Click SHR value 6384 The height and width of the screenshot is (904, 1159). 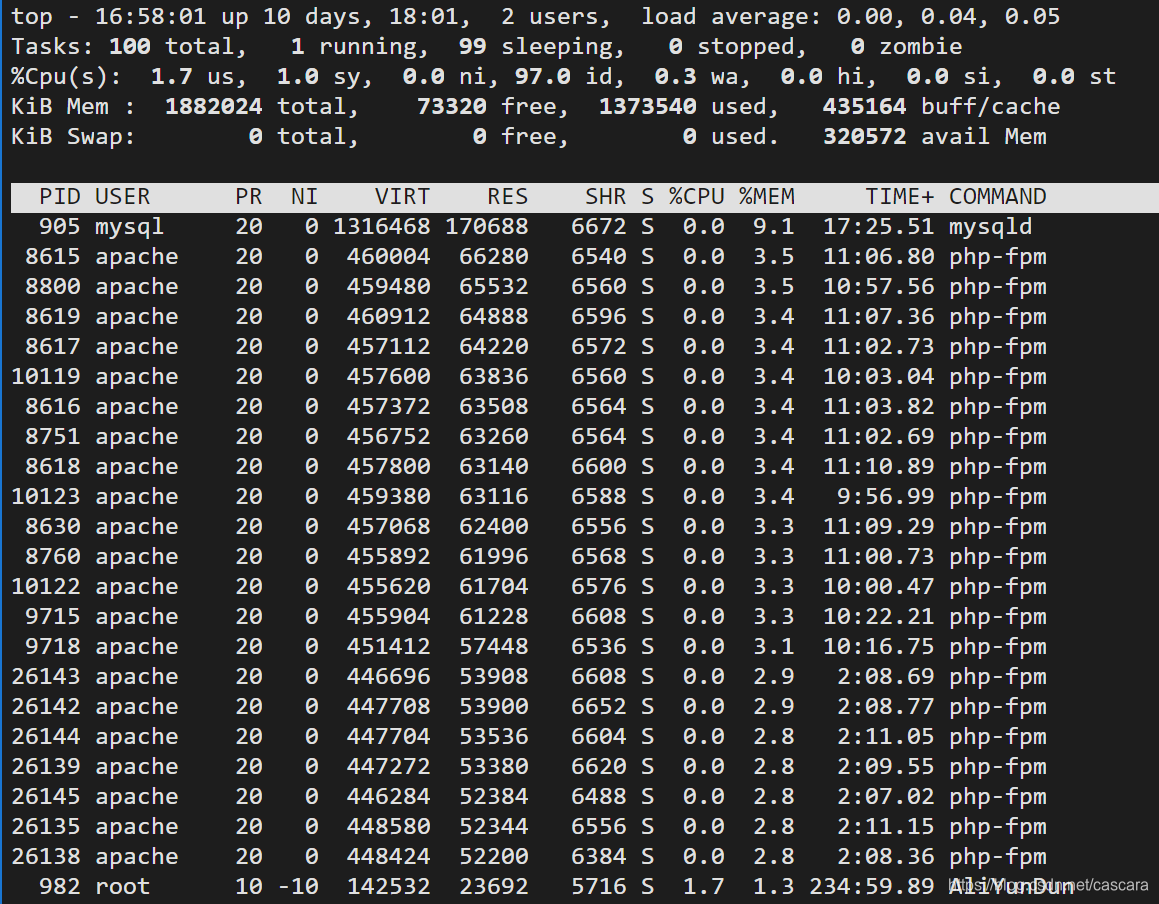tap(599, 856)
